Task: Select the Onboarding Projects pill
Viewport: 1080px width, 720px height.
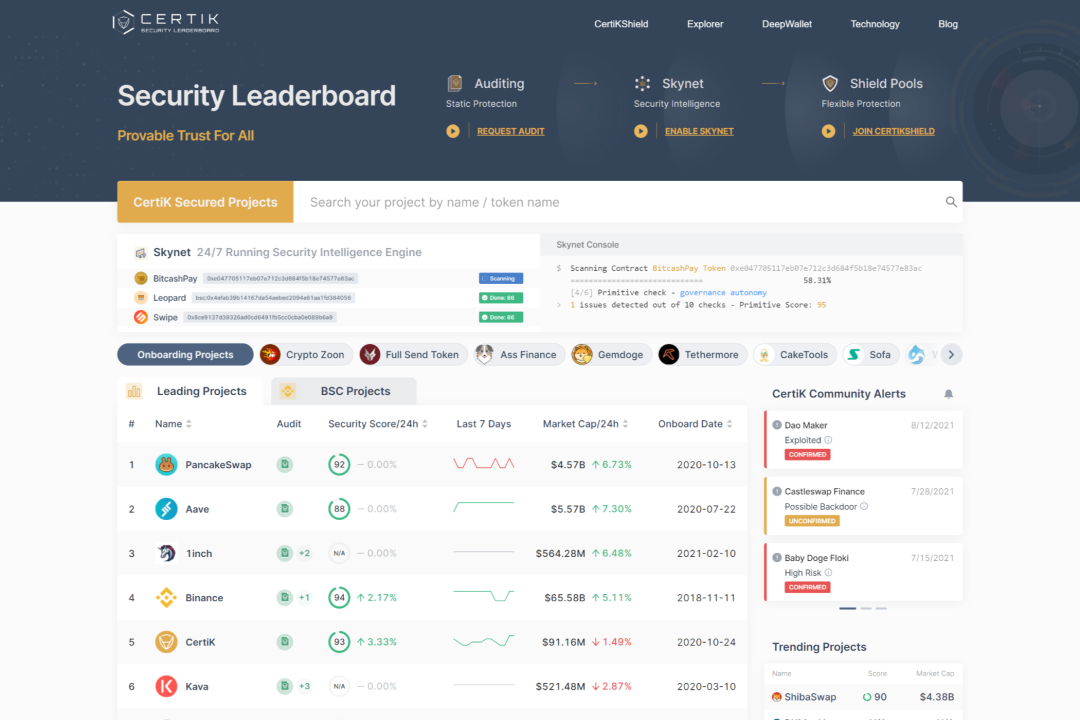Action: [185, 355]
